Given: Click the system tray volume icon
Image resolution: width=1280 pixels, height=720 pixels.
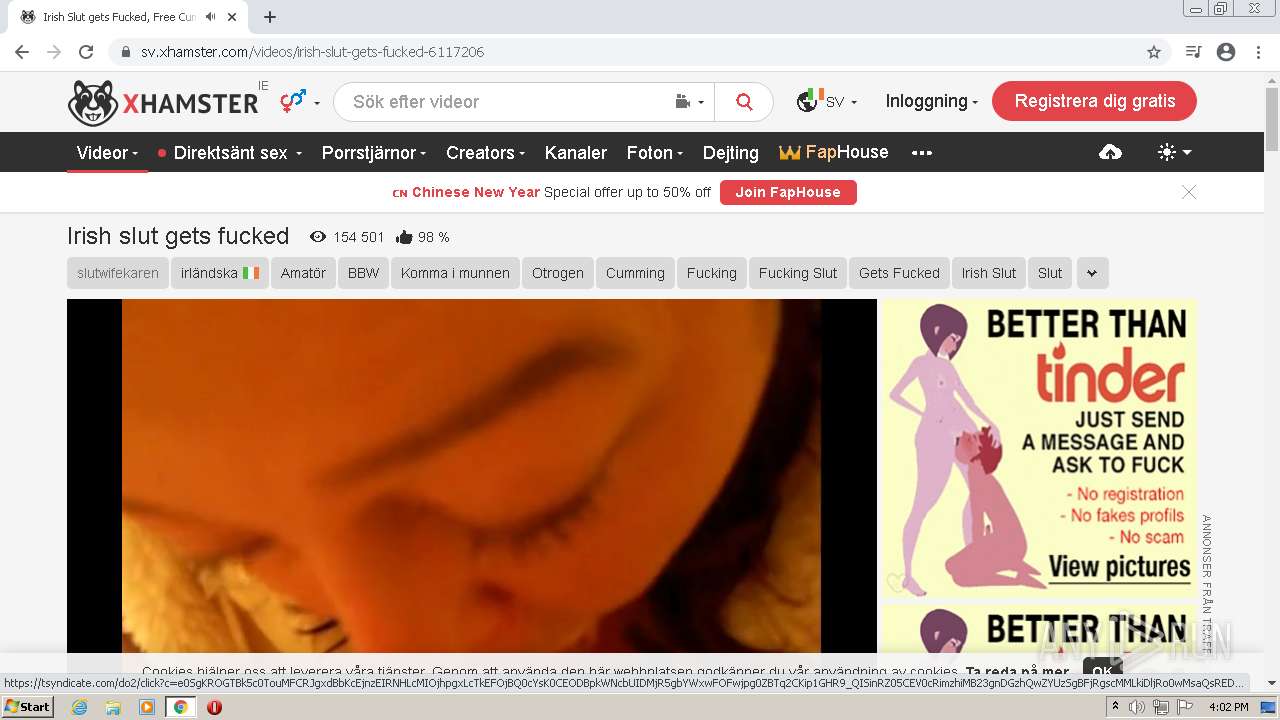Looking at the screenshot, I should point(1137,707).
